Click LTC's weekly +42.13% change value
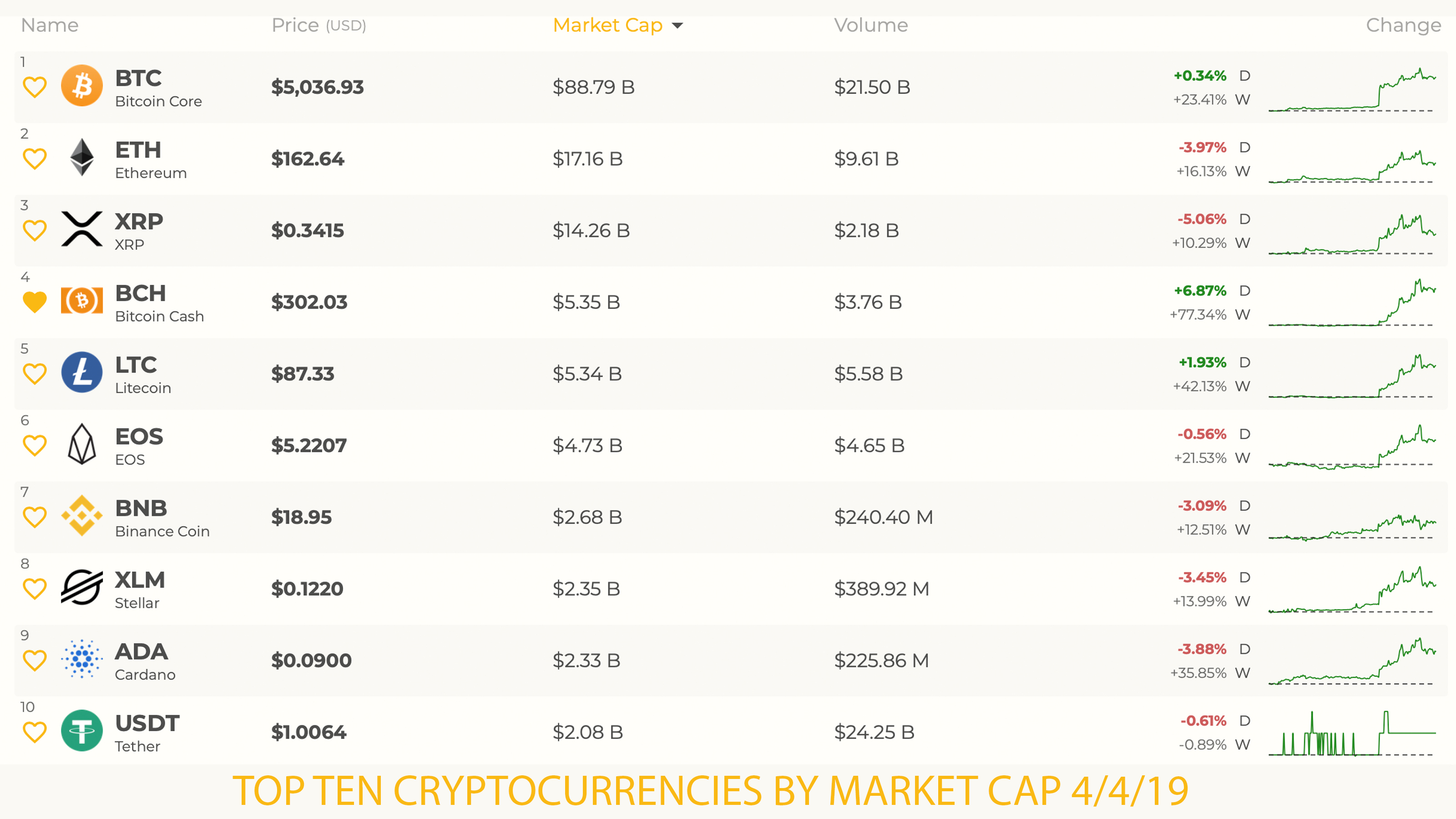Viewport: 1456px width, 819px height. [1201, 387]
